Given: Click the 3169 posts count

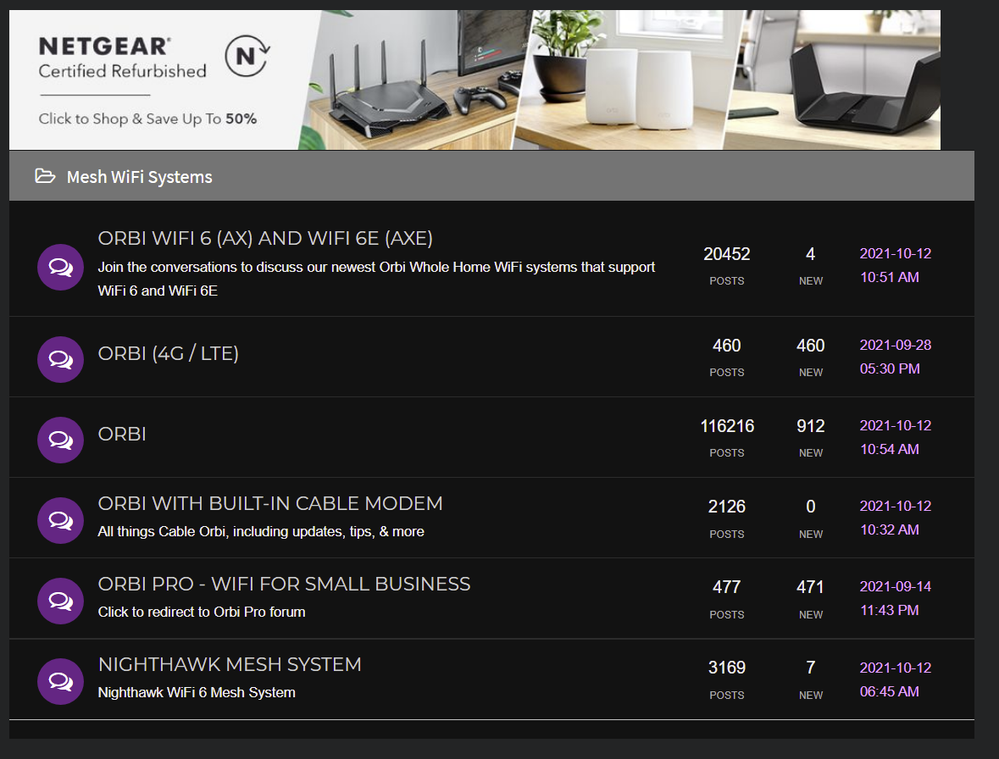Looking at the screenshot, I should tap(726, 667).
